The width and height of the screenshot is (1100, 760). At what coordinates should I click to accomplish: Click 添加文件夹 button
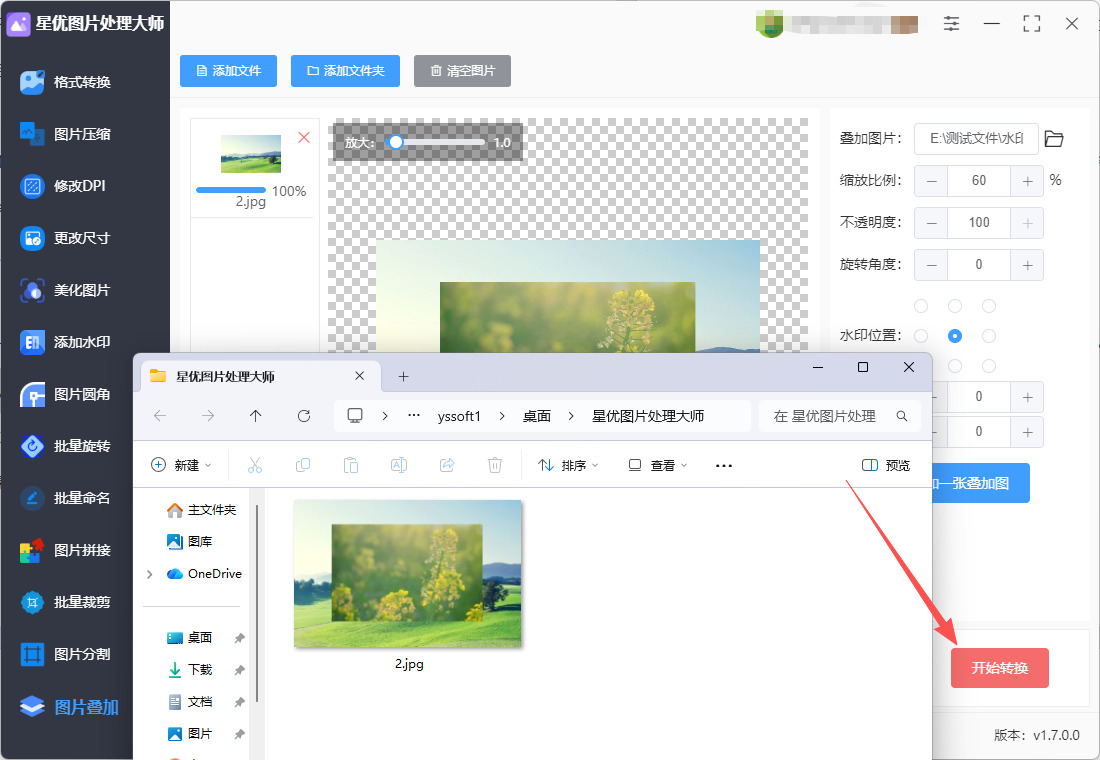pos(345,71)
